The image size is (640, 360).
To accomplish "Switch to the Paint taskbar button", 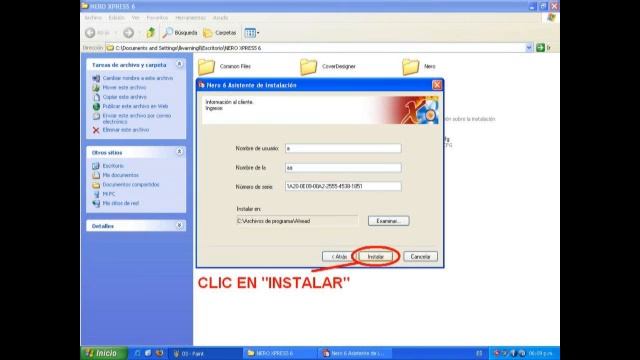I will point(206,353).
